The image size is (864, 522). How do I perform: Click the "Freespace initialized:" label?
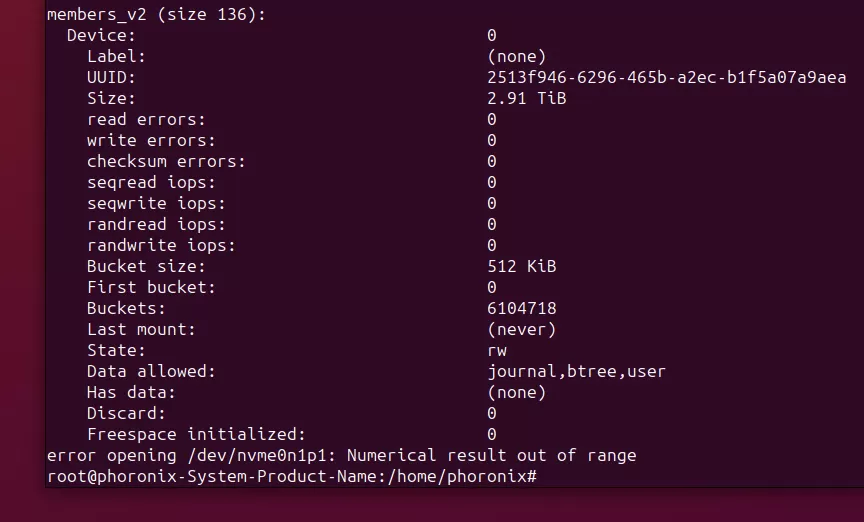pyautogui.click(x=196, y=434)
